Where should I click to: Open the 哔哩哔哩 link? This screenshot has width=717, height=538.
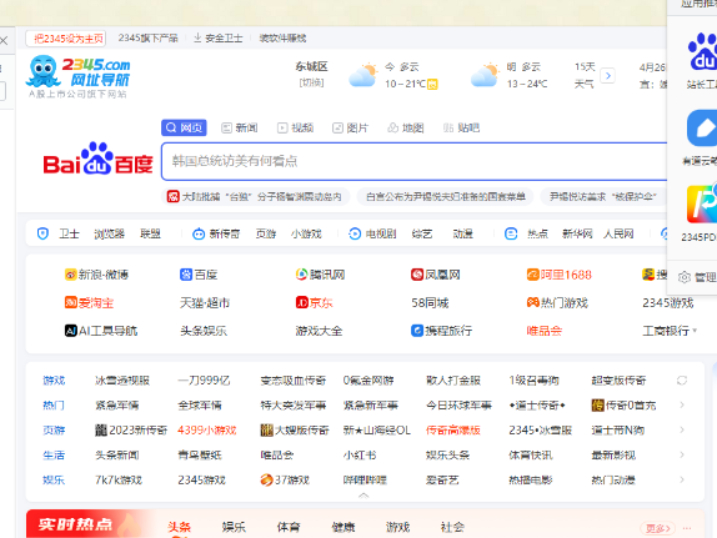tap(365, 480)
